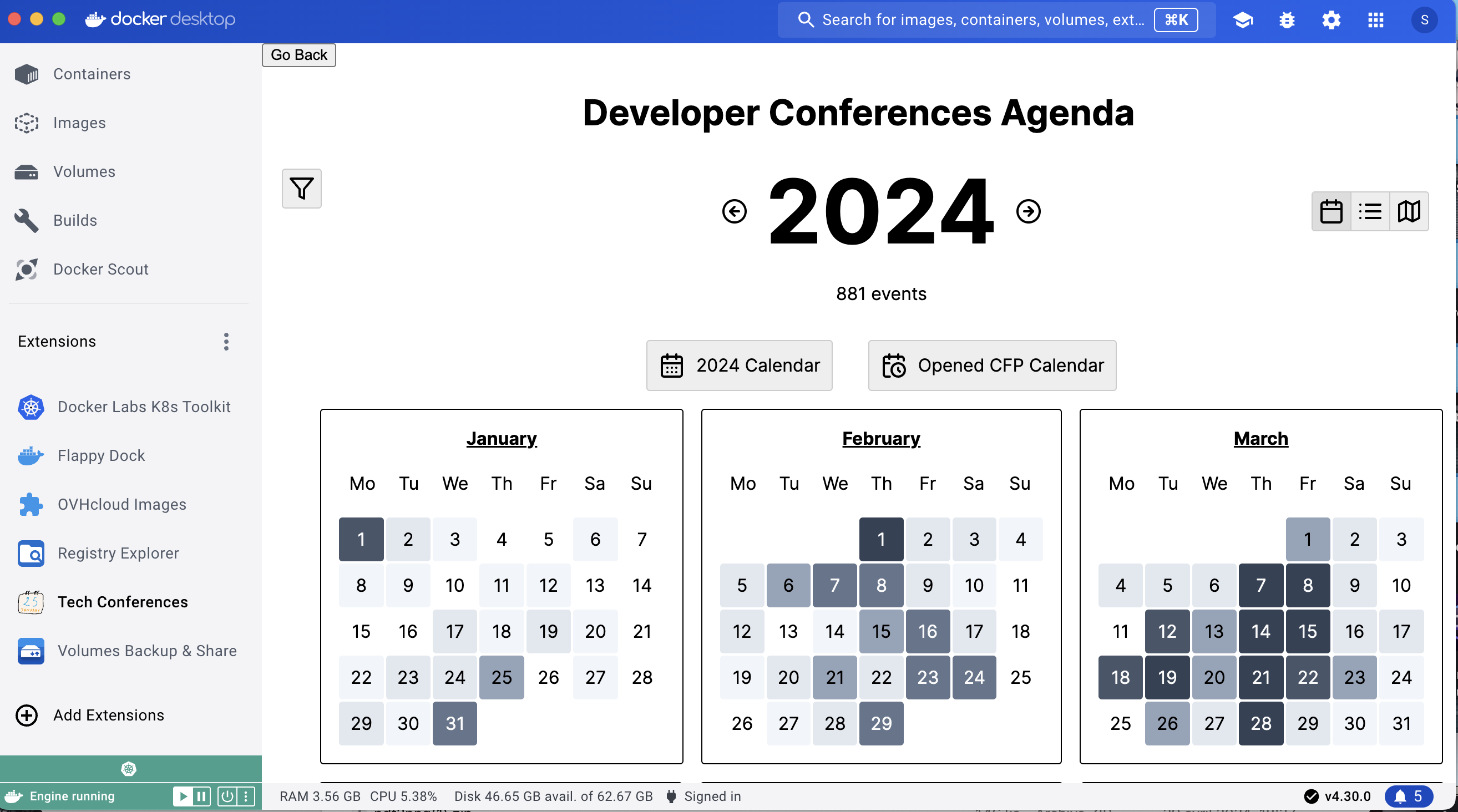Open Registry Explorer extension
Viewport: 1458px width, 812px height.
pyautogui.click(x=118, y=552)
